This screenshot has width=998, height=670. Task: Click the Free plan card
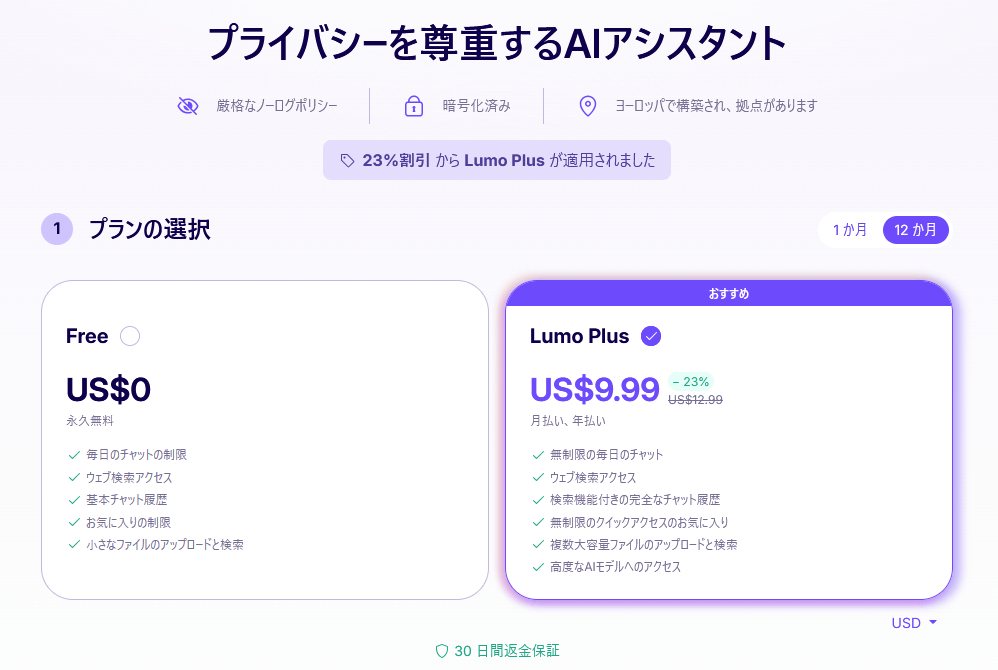[x=264, y=440]
